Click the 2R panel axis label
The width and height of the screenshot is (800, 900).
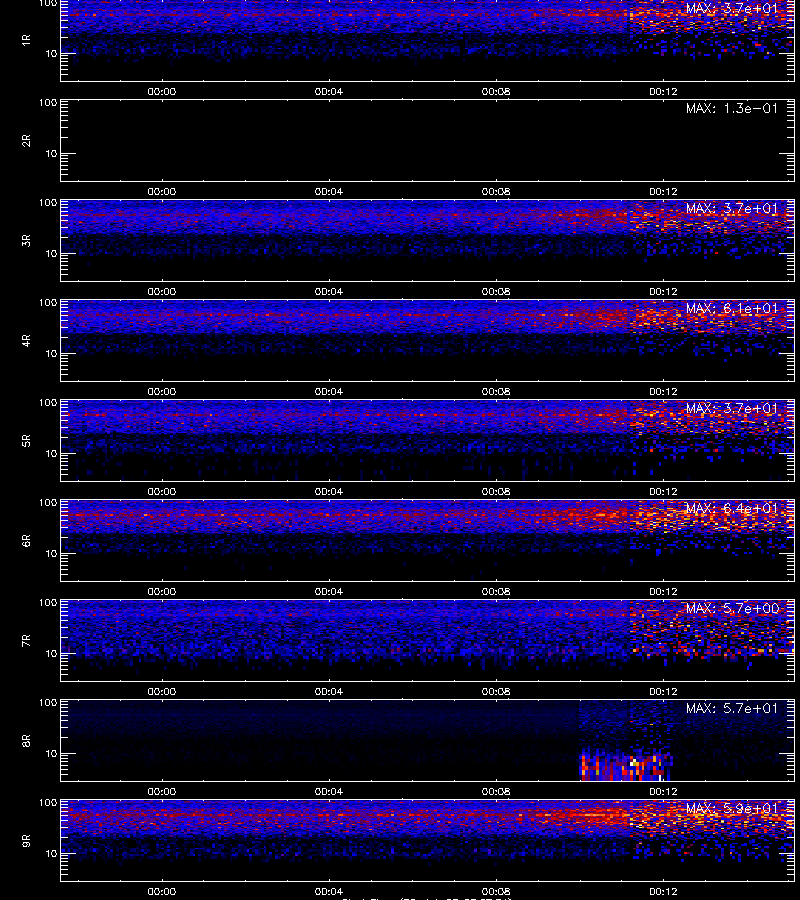(26, 141)
